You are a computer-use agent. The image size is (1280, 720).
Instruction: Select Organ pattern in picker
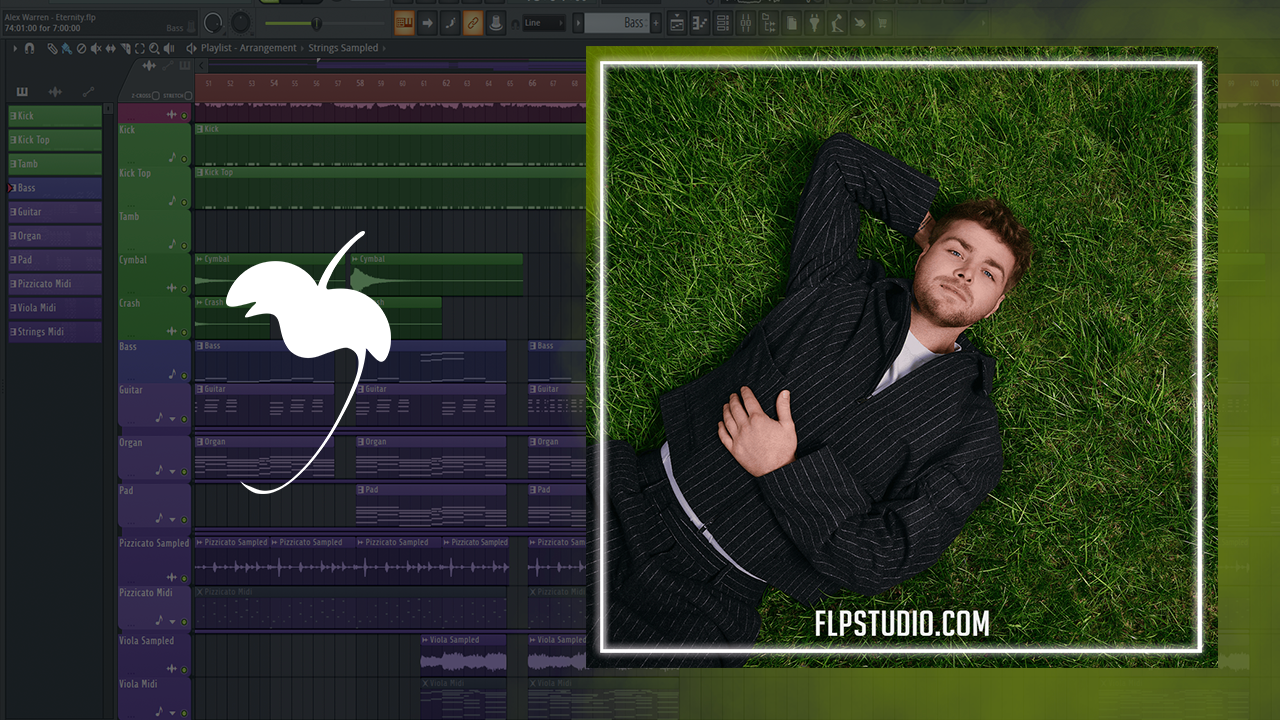tap(55, 236)
